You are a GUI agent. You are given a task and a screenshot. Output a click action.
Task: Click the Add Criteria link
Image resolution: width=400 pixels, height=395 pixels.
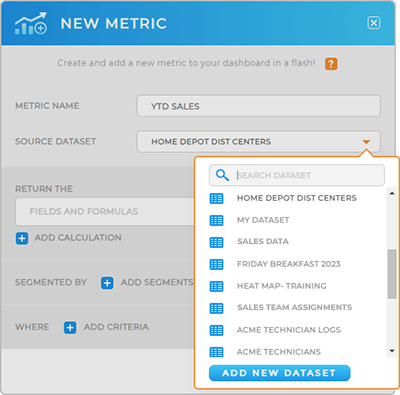tap(116, 327)
